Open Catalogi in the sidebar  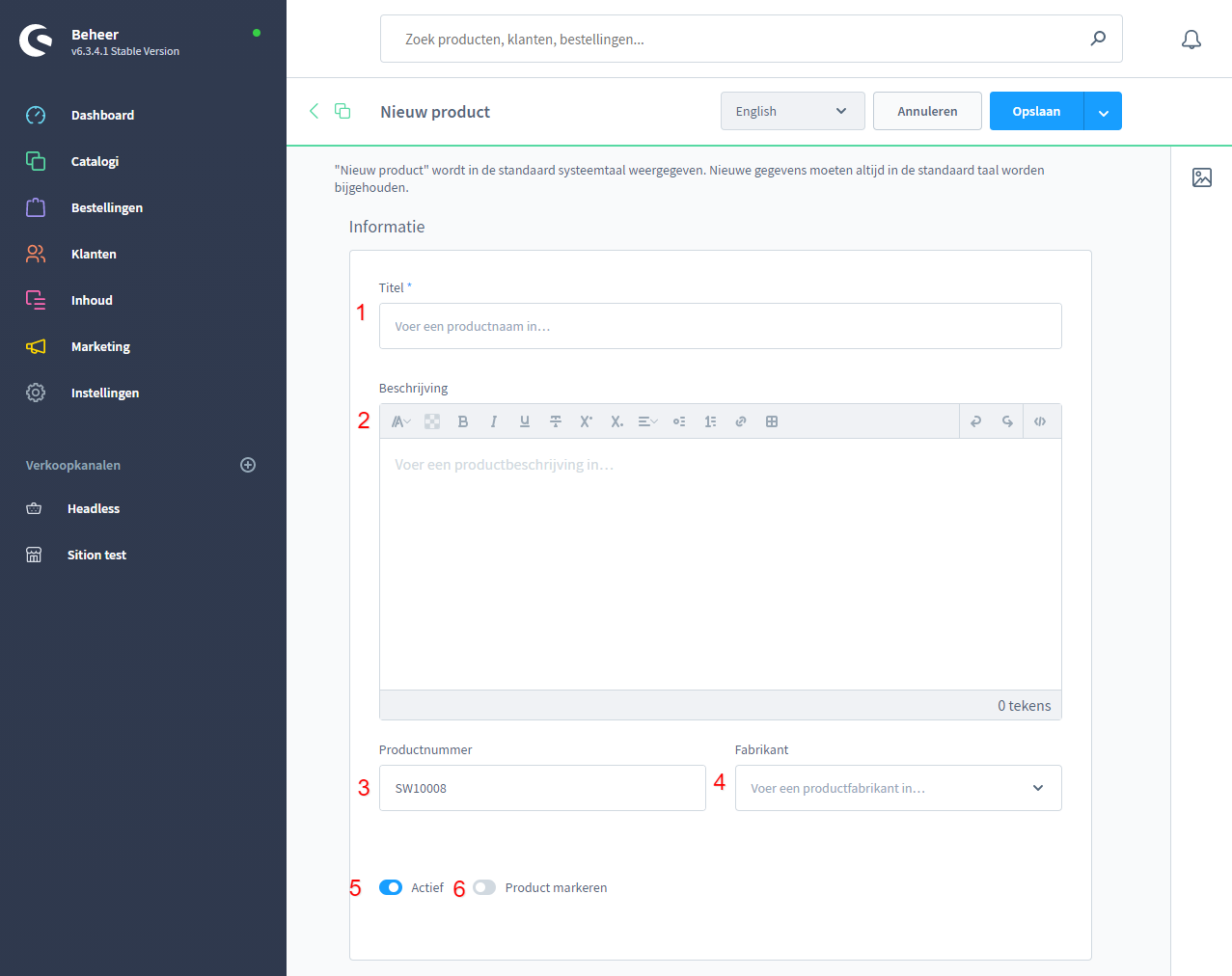(x=95, y=161)
